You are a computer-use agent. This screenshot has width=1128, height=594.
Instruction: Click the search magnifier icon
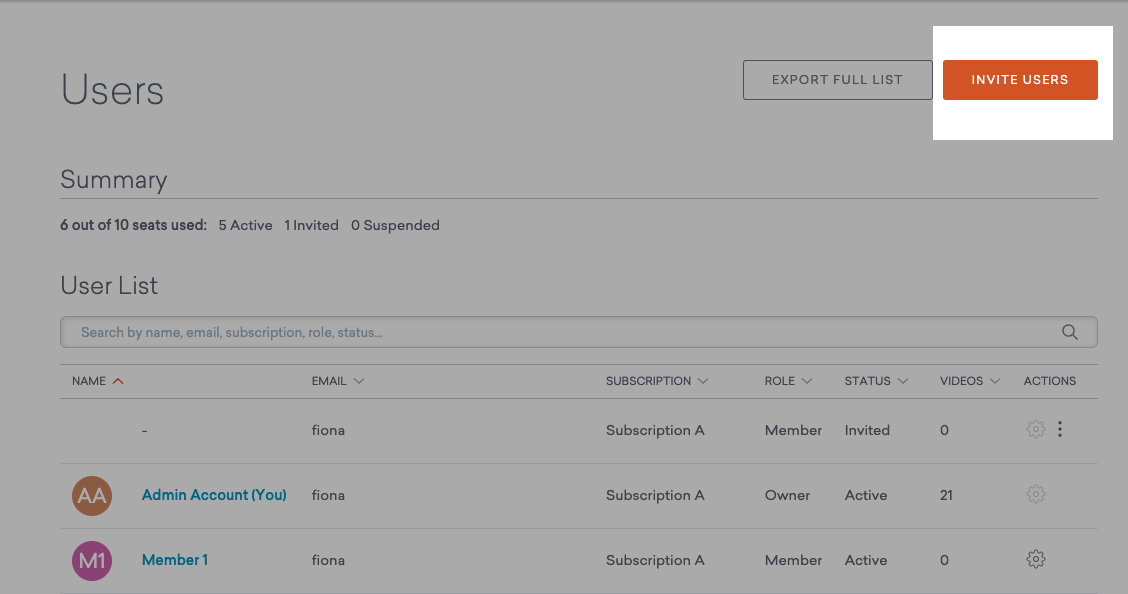tap(1069, 332)
